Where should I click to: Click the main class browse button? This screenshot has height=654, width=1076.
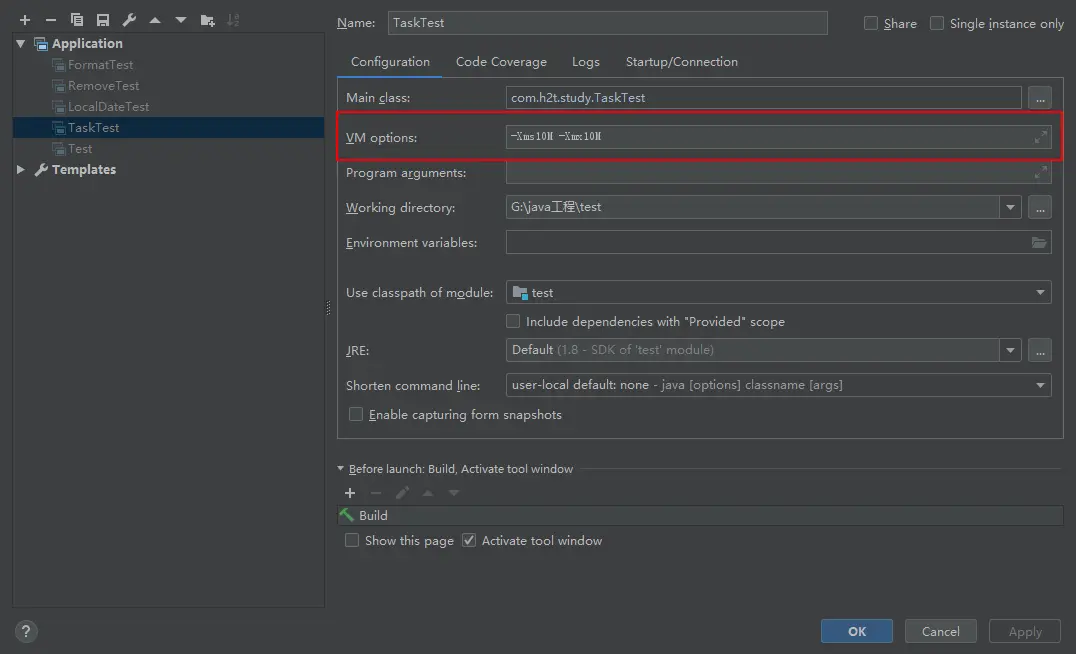1040,98
